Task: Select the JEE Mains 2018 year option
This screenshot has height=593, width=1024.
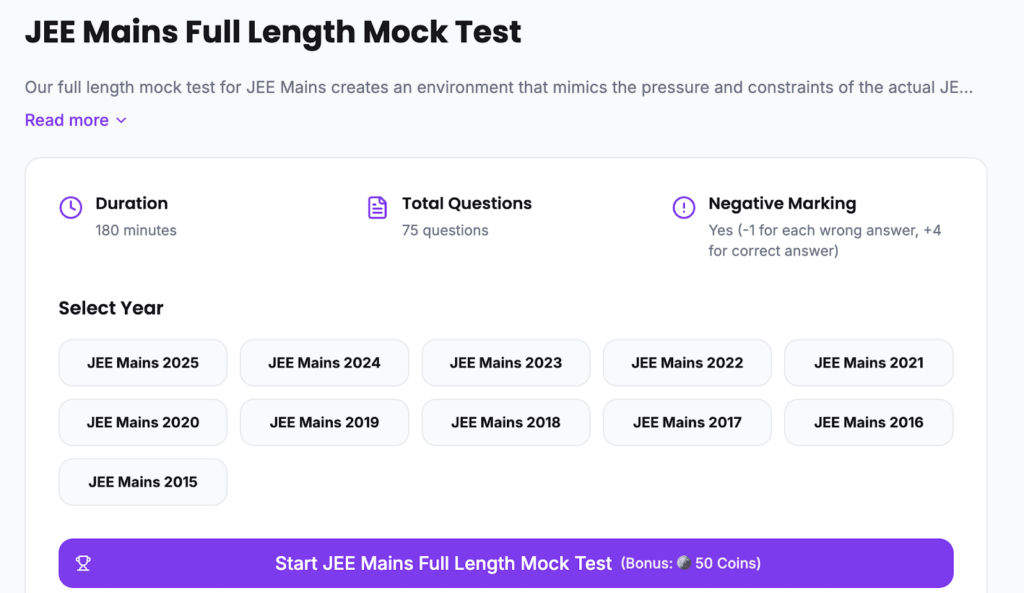Action: (506, 422)
